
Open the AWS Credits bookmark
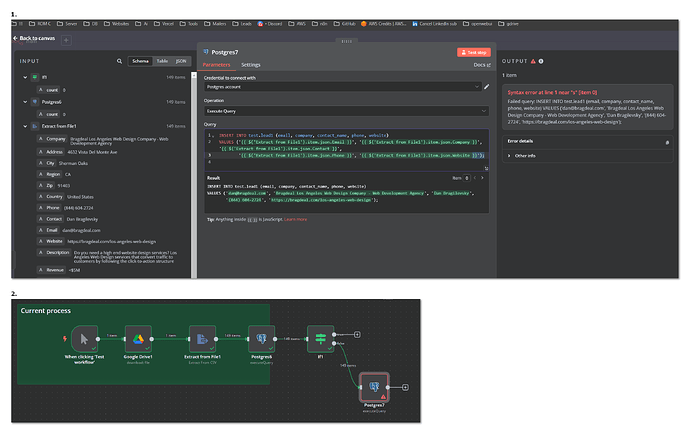pyautogui.click(x=384, y=24)
